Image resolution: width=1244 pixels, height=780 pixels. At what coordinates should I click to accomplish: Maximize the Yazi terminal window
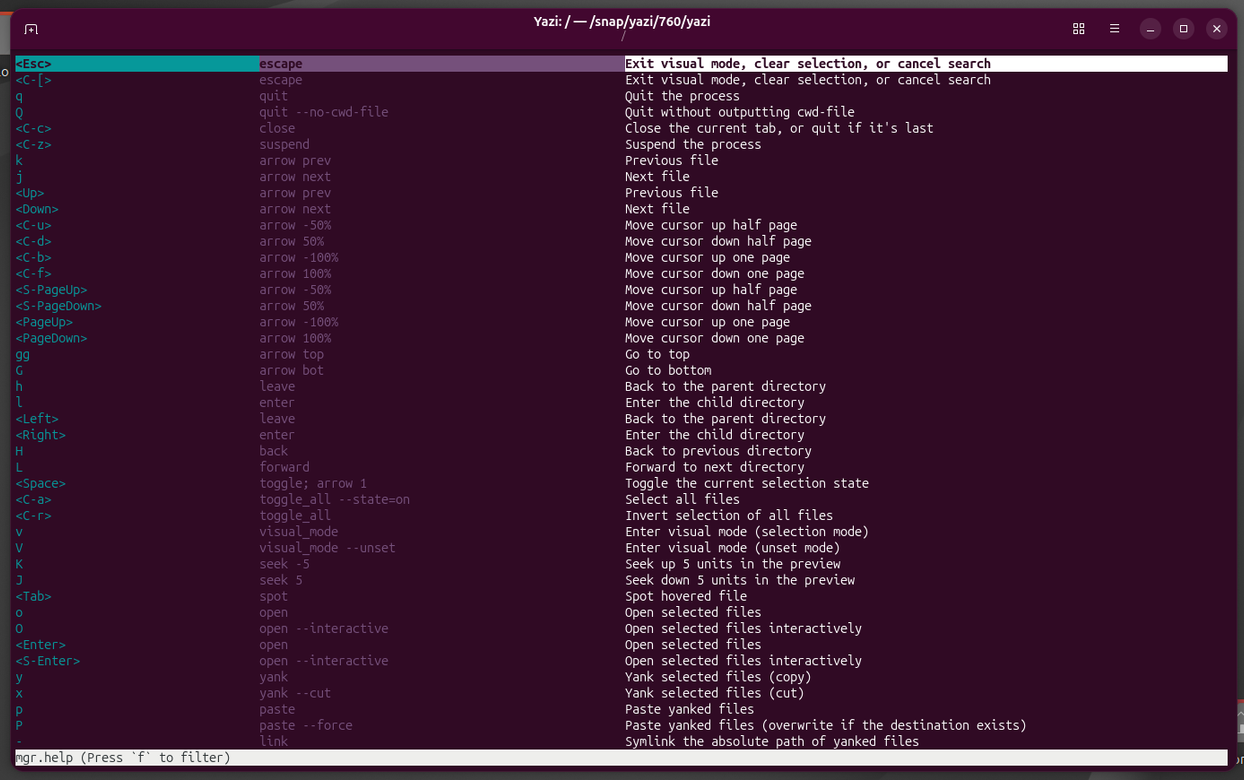click(1183, 29)
